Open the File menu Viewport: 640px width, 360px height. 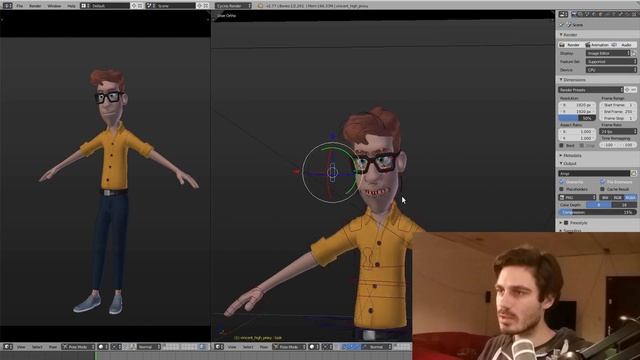pos(19,6)
